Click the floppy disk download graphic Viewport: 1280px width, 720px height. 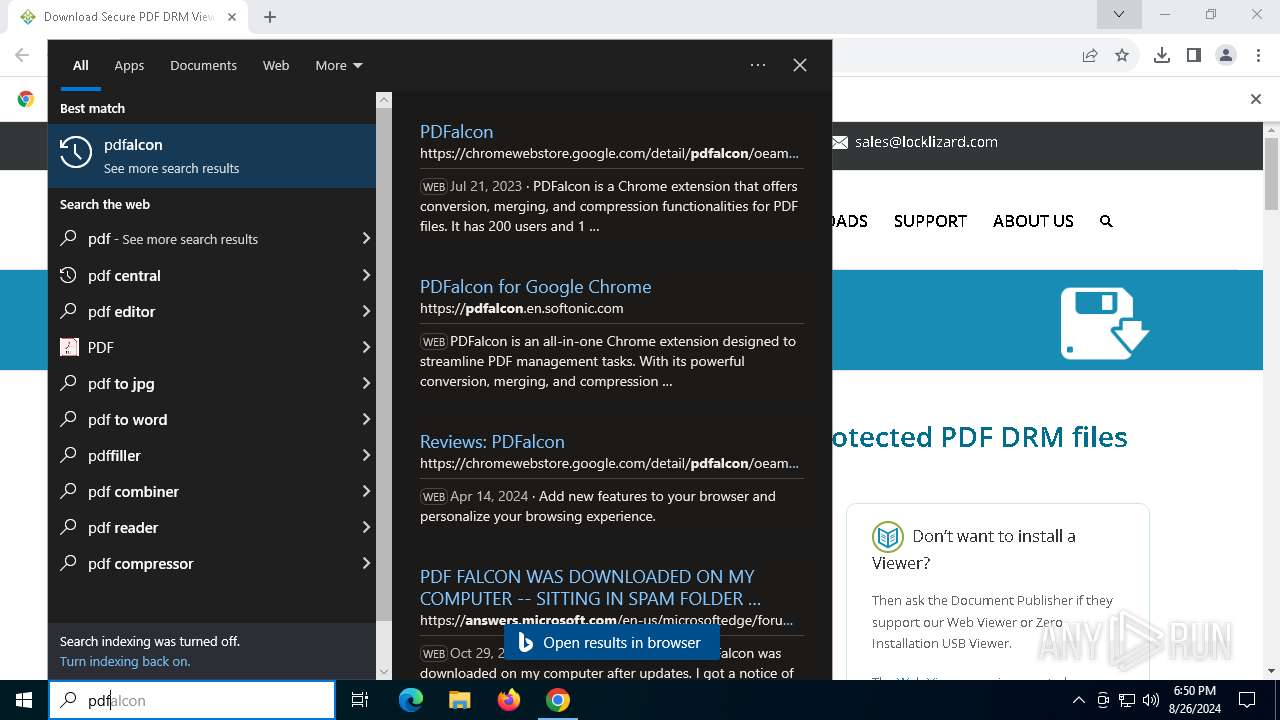(x=1104, y=323)
